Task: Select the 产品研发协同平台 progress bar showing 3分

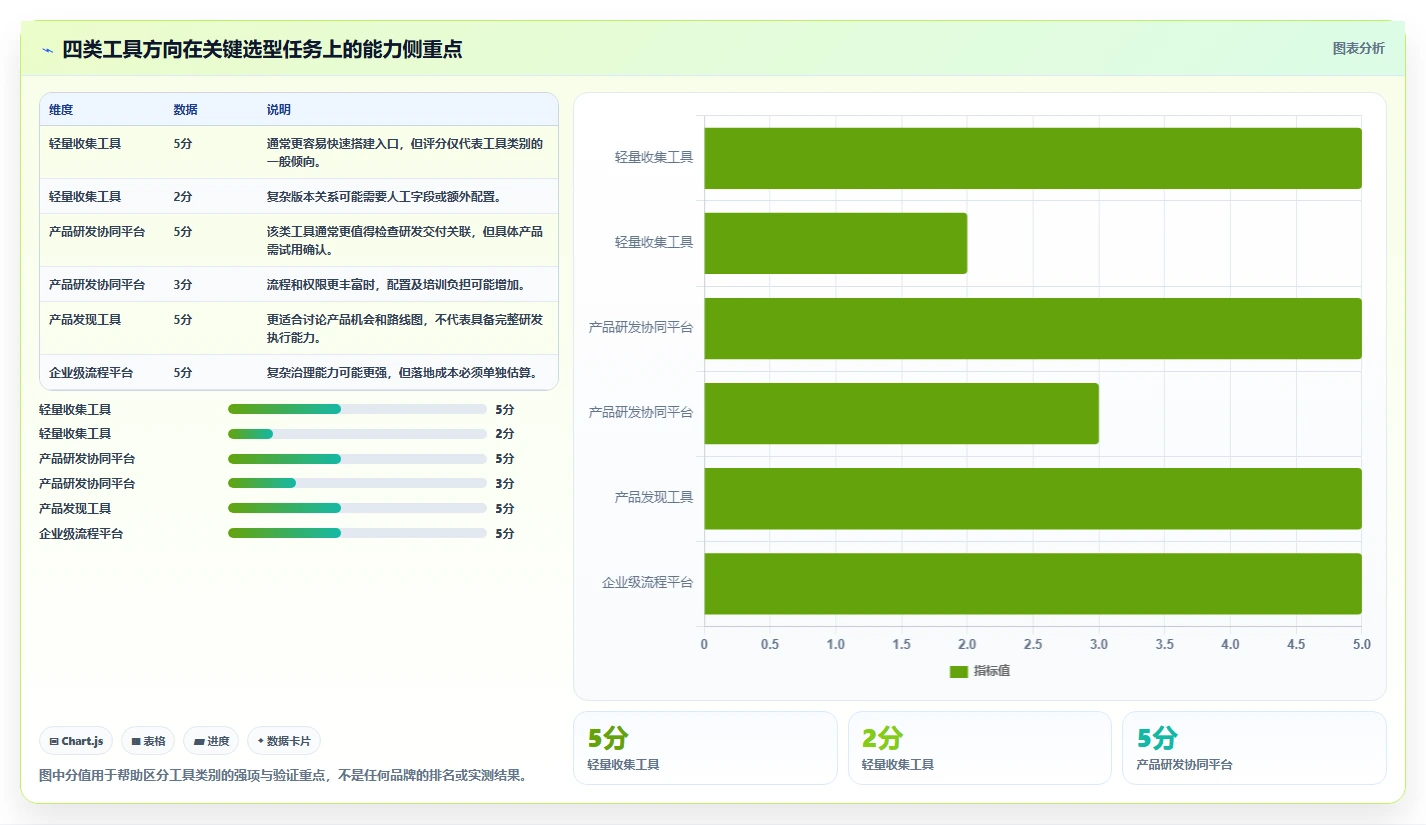Action: click(x=357, y=484)
